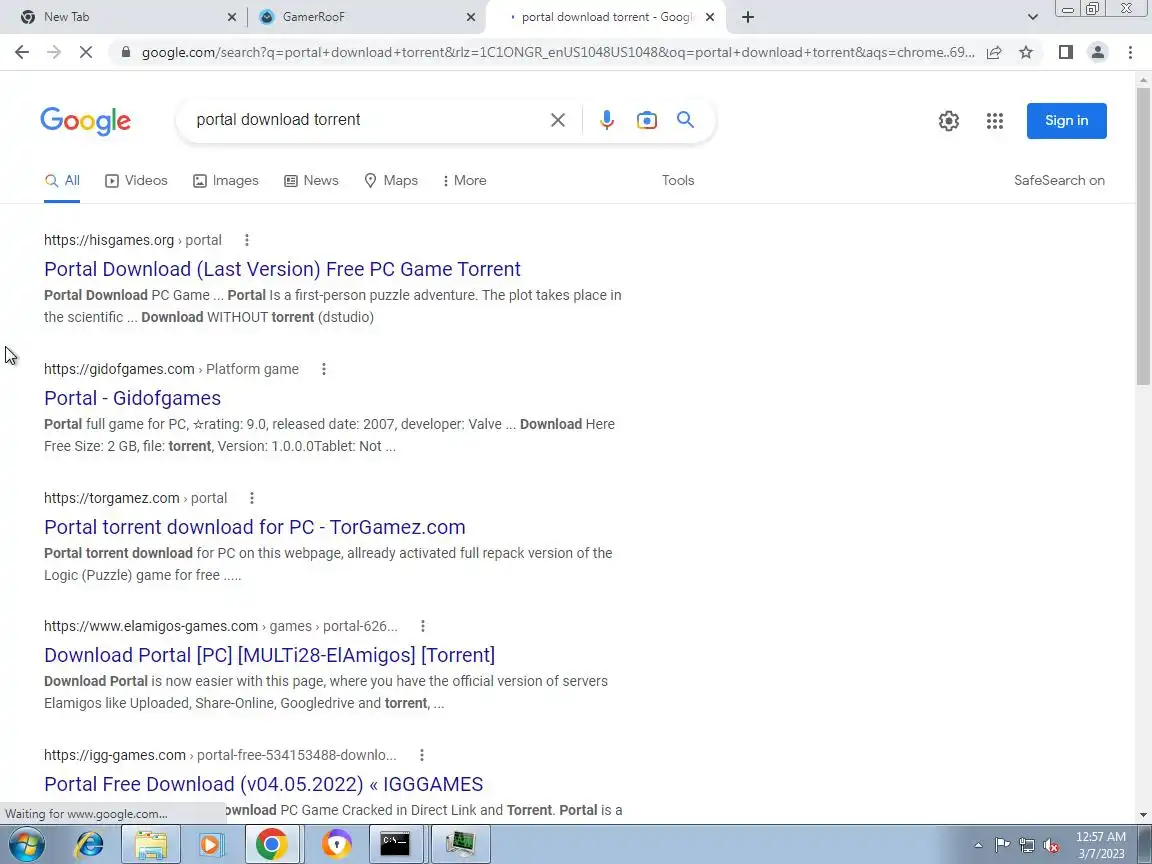Close the GamerRooF tab
The width and height of the screenshot is (1152, 864).
point(471,17)
